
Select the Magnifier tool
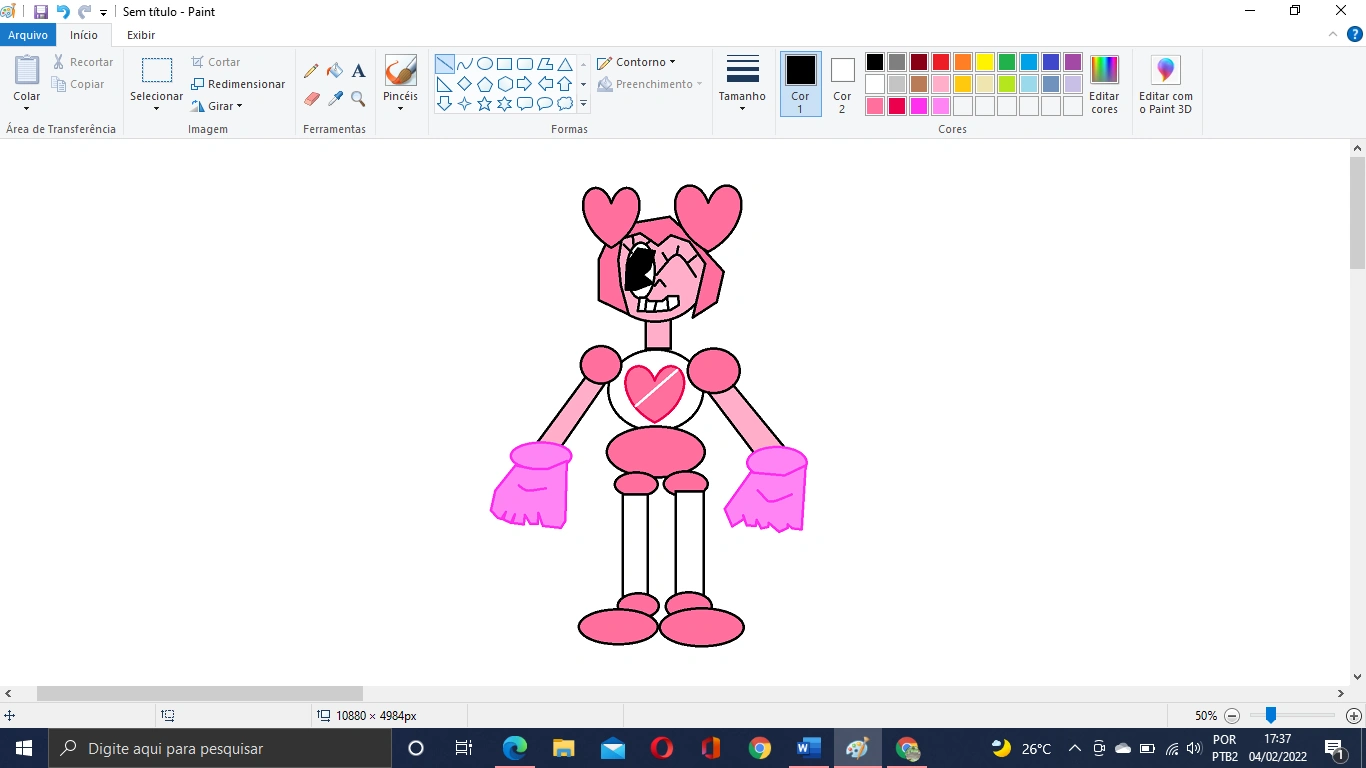coord(358,99)
